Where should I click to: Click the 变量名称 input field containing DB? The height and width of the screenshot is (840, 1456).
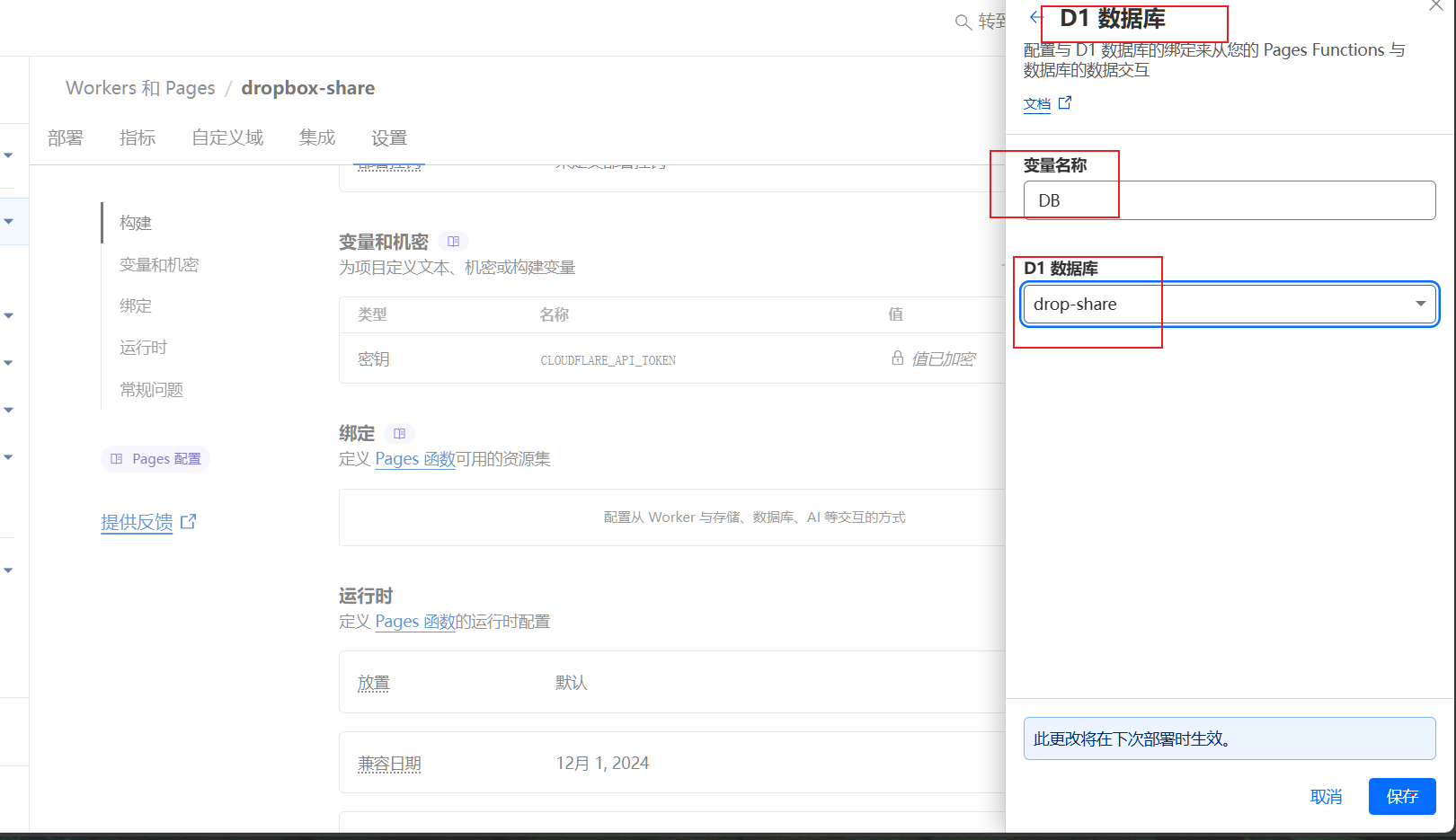pyautogui.click(x=1229, y=200)
